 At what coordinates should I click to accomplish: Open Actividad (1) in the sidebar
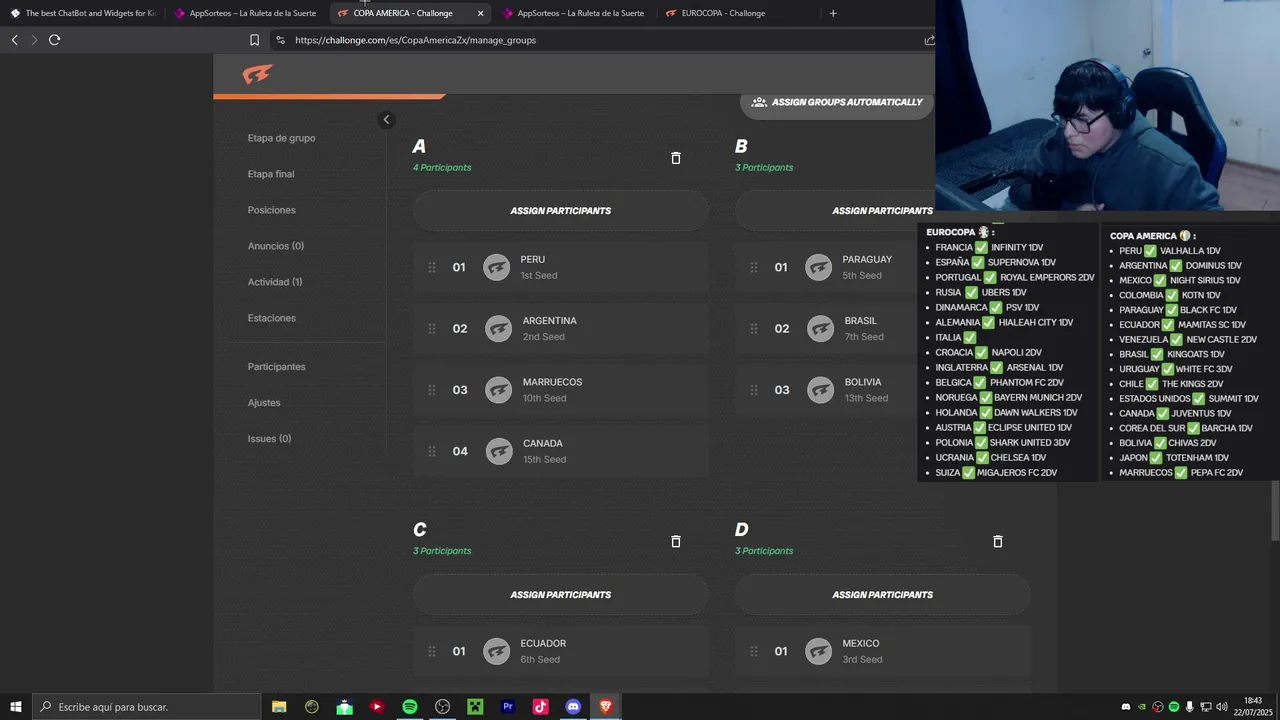(275, 282)
